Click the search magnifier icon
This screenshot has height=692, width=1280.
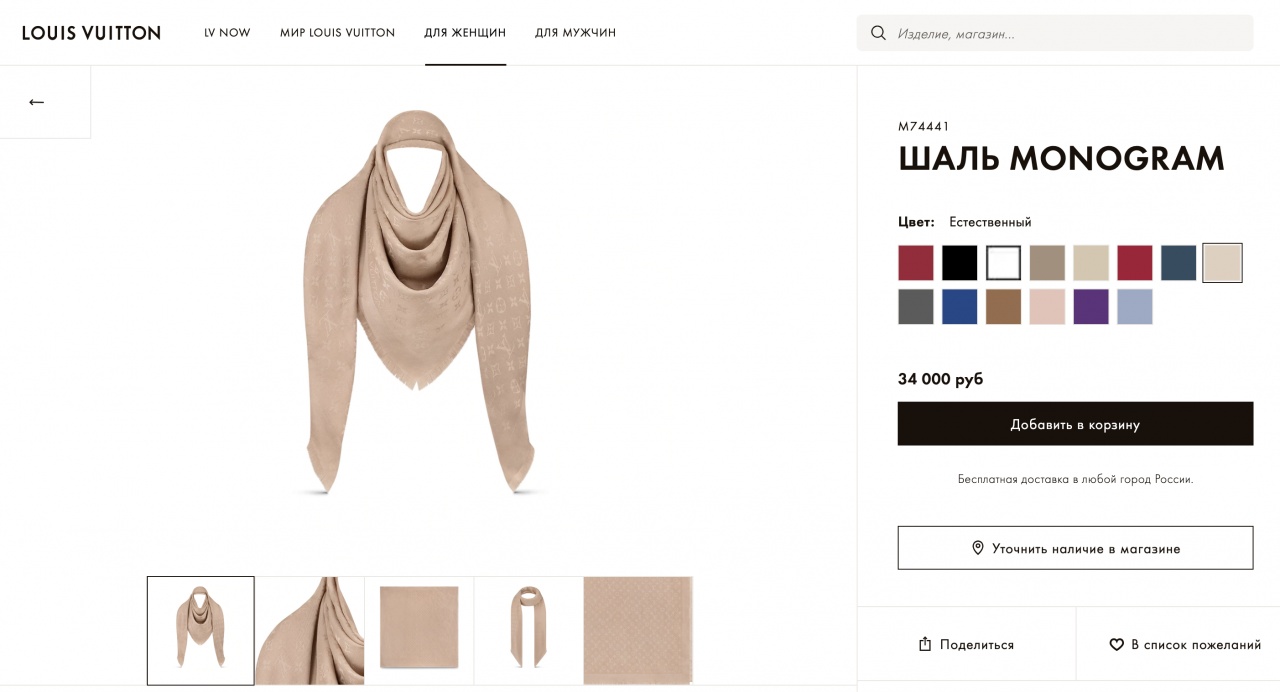point(879,33)
